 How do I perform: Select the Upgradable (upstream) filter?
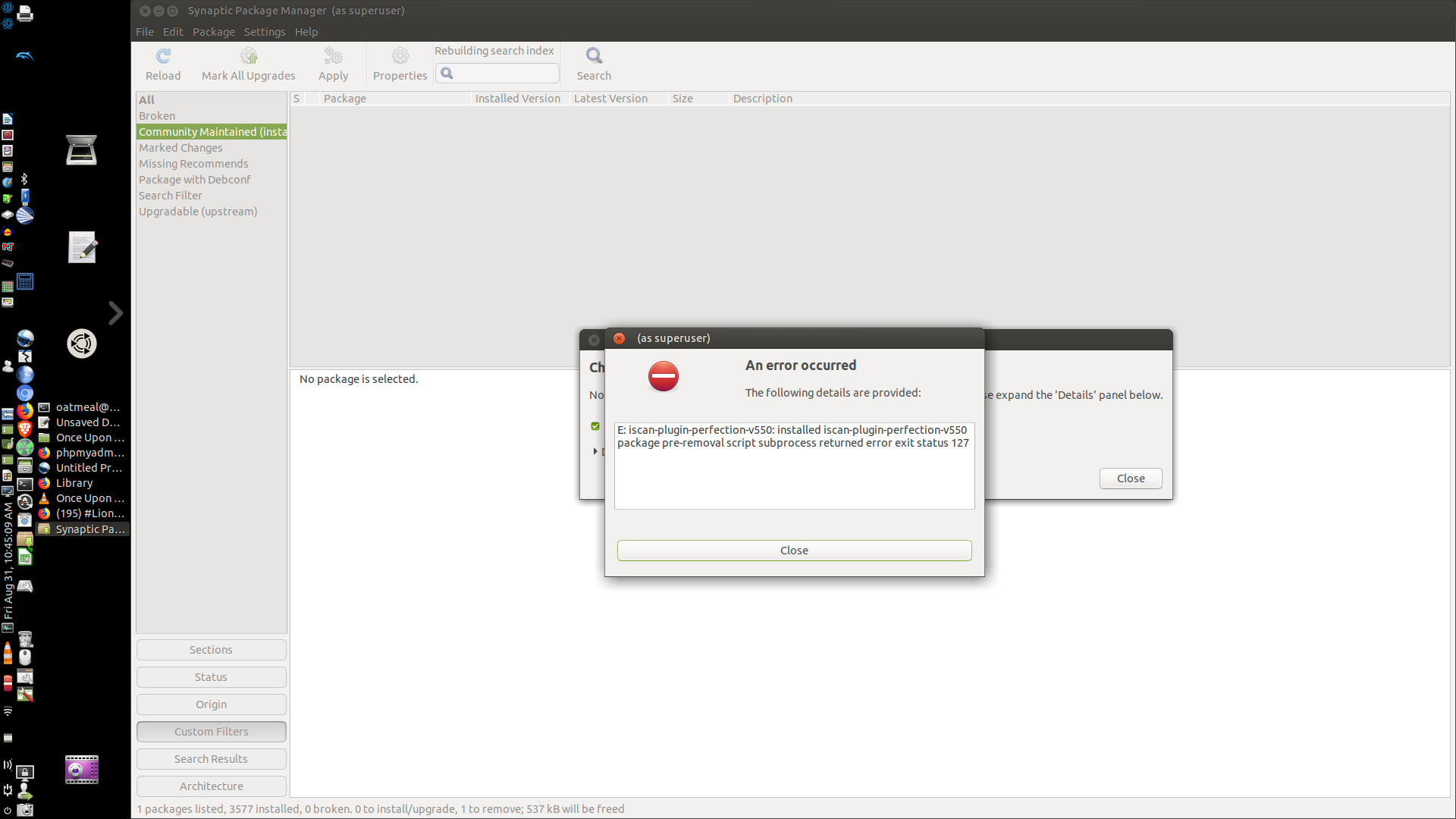(x=212, y=212)
